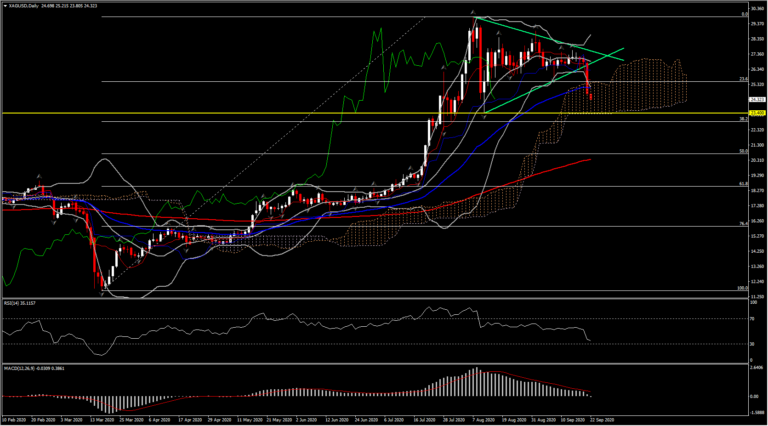
Task: Click the 13 Mar 2020 date label
Action: click(102, 420)
